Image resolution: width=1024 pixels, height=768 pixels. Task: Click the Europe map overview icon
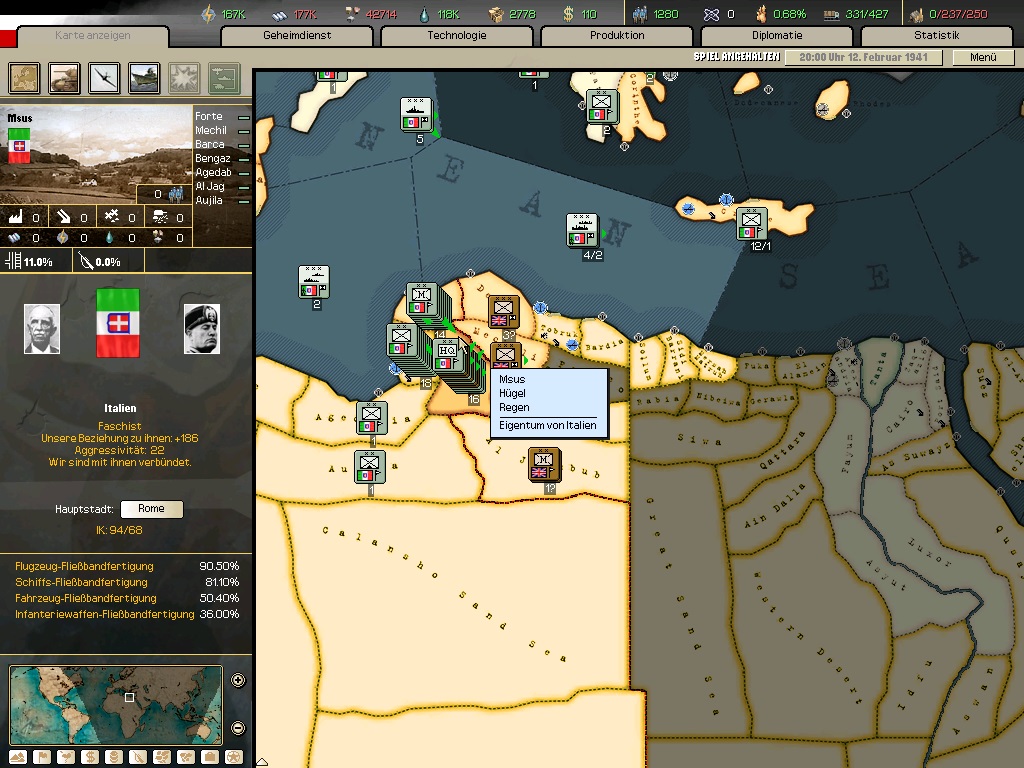(x=25, y=77)
